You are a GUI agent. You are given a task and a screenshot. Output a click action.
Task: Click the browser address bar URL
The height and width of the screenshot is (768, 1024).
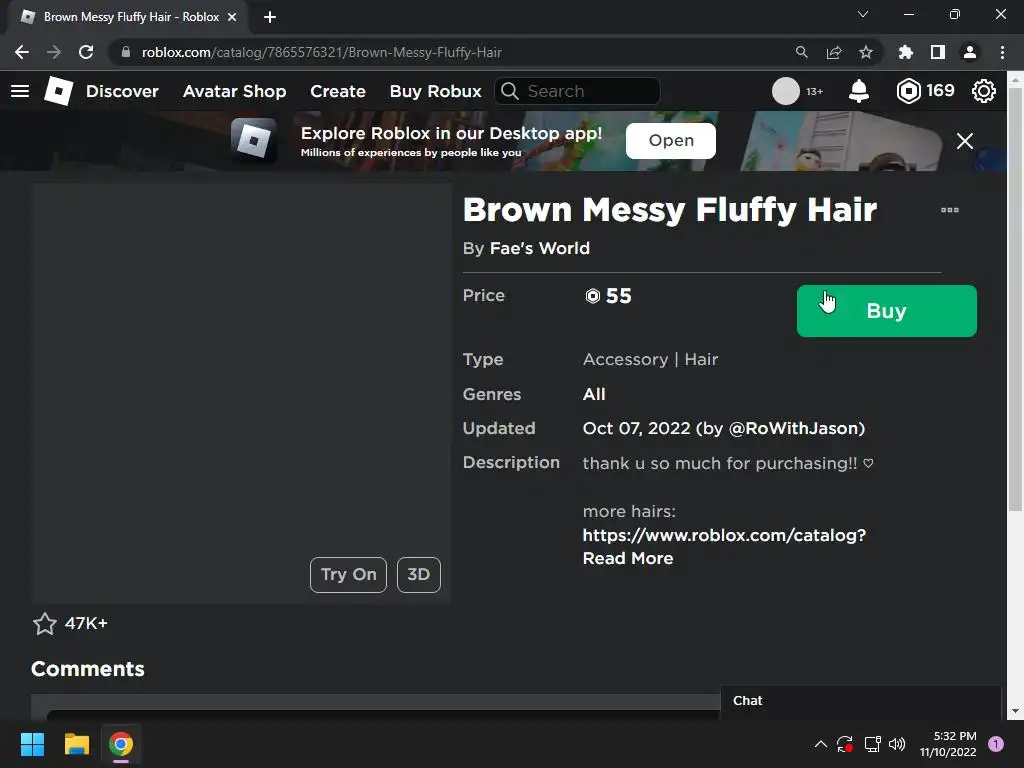[x=321, y=52]
